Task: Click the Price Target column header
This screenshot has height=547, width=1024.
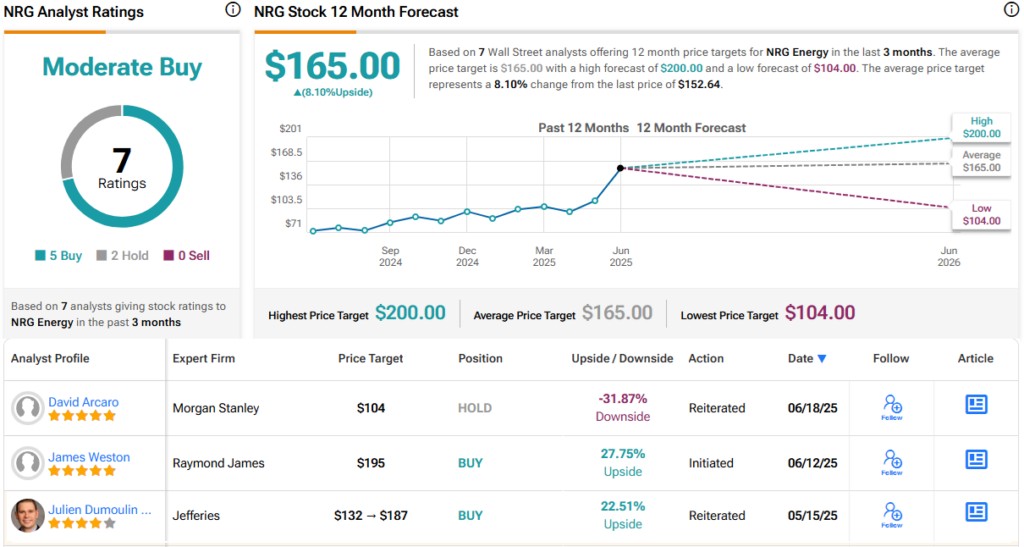Action: pyautogui.click(x=370, y=358)
